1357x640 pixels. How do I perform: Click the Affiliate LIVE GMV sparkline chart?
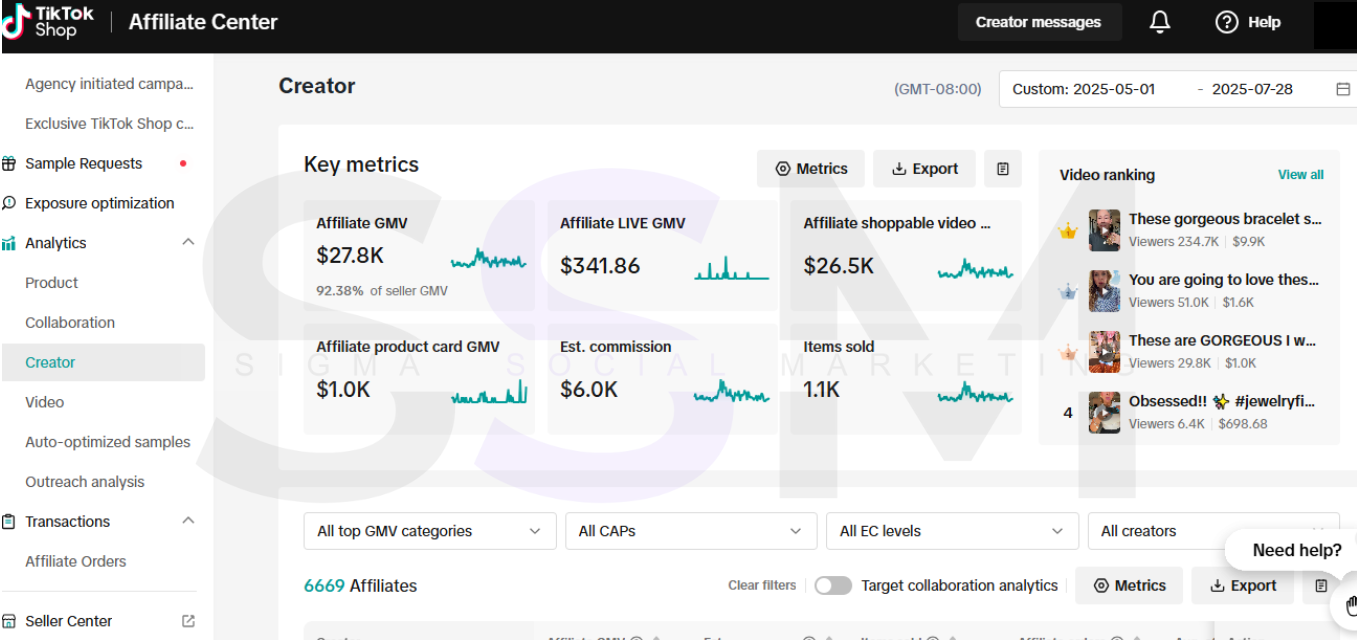(732, 268)
